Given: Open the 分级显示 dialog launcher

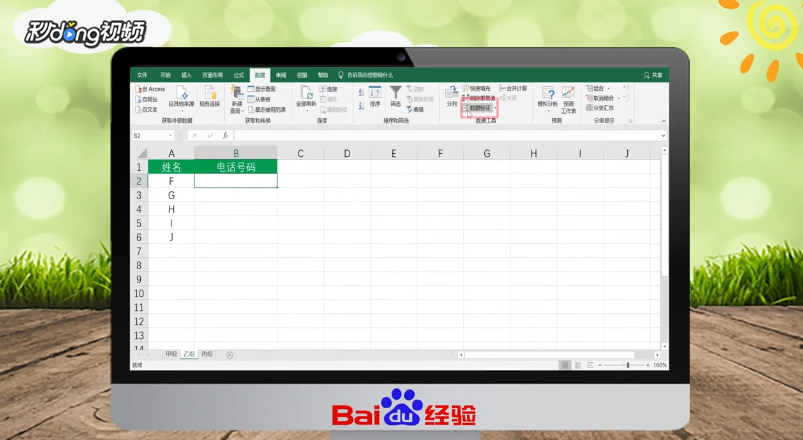Looking at the screenshot, I should [630, 121].
